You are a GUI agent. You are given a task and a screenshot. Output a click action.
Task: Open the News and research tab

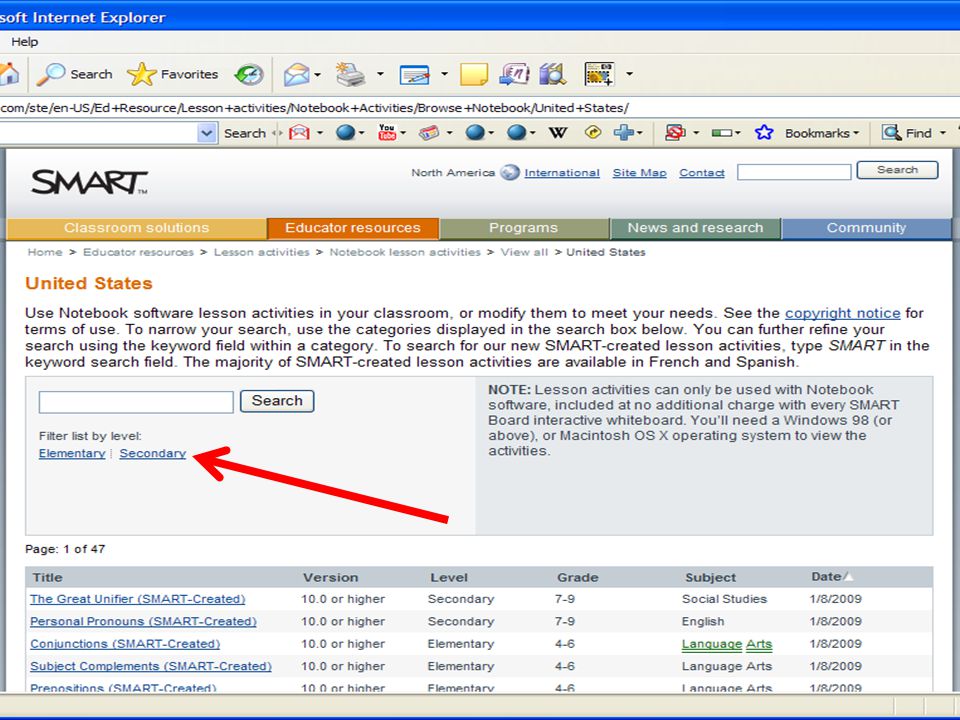pyautogui.click(x=696, y=228)
